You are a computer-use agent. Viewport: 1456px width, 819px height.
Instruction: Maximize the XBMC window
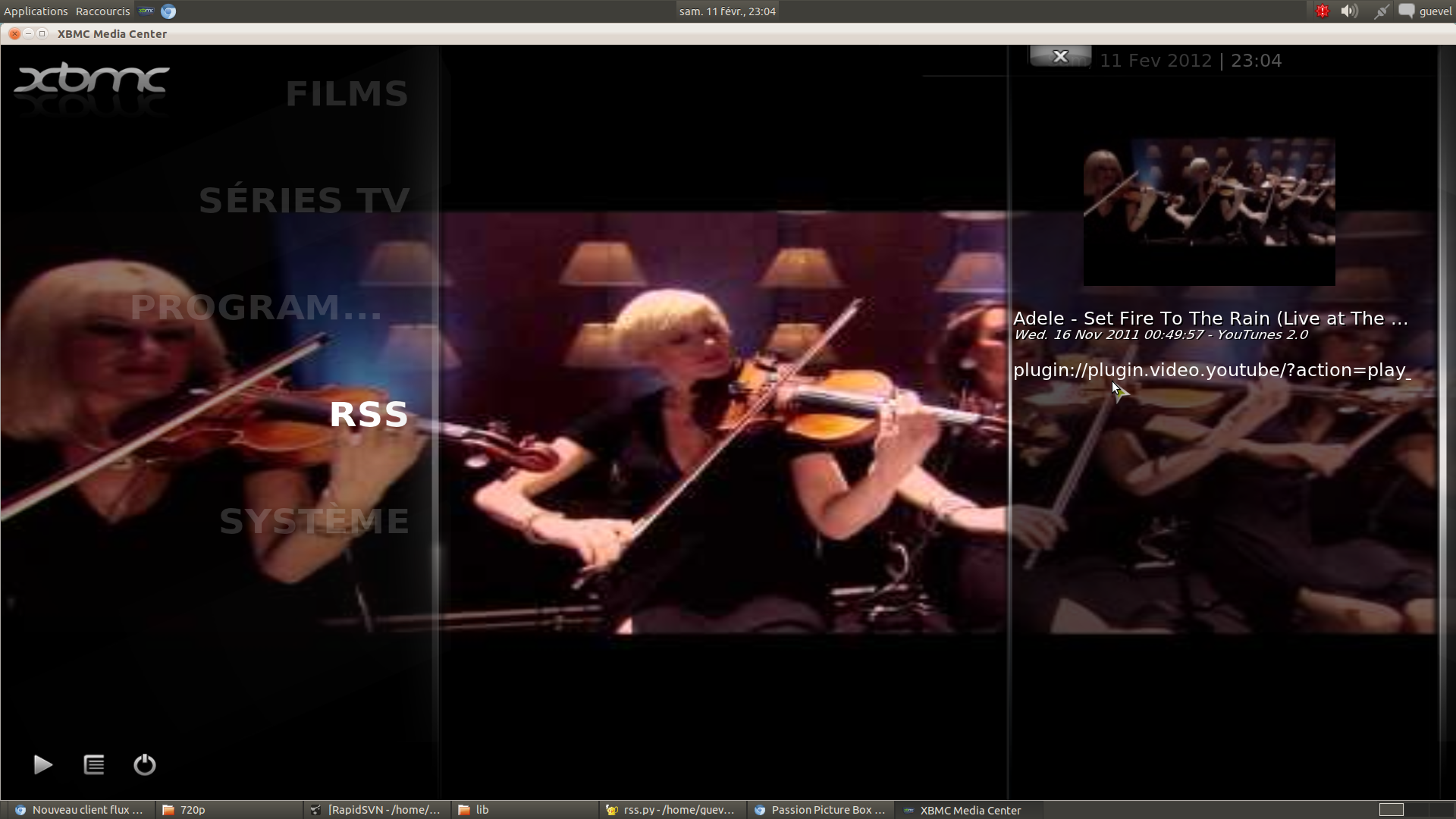click(x=42, y=33)
